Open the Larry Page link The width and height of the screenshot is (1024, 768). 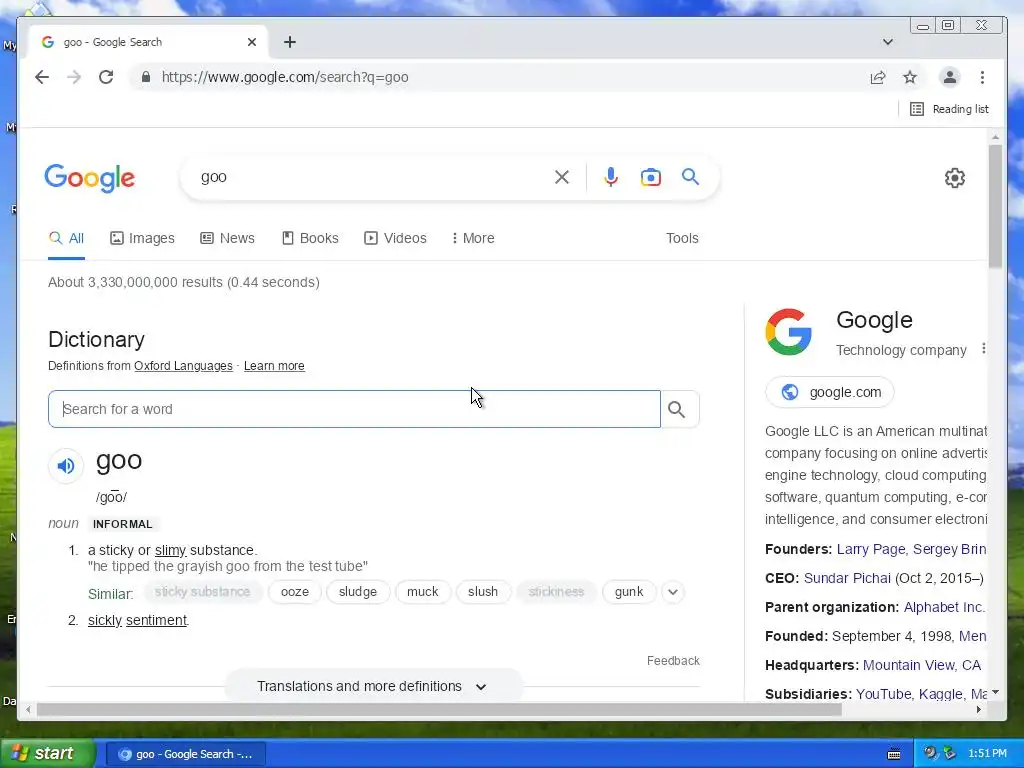tap(871, 549)
